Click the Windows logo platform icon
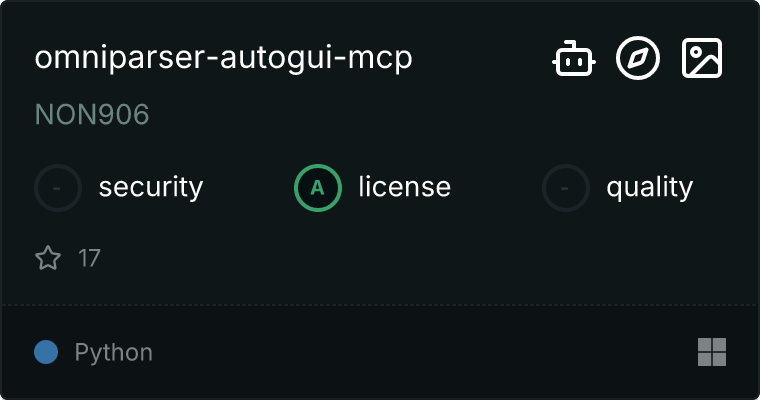This screenshot has width=760, height=400. pyautogui.click(x=712, y=352)
